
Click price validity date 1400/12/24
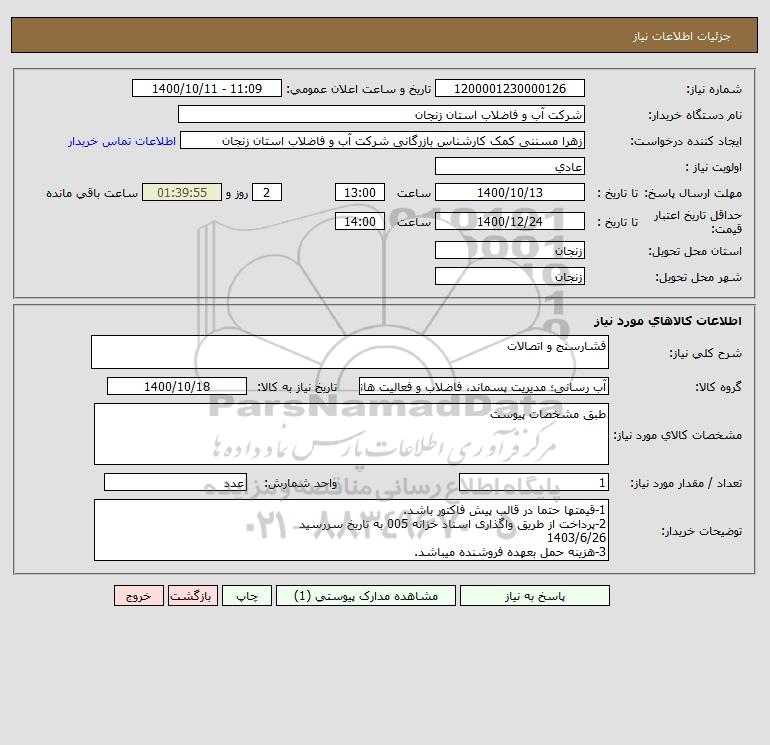[510, 221]
